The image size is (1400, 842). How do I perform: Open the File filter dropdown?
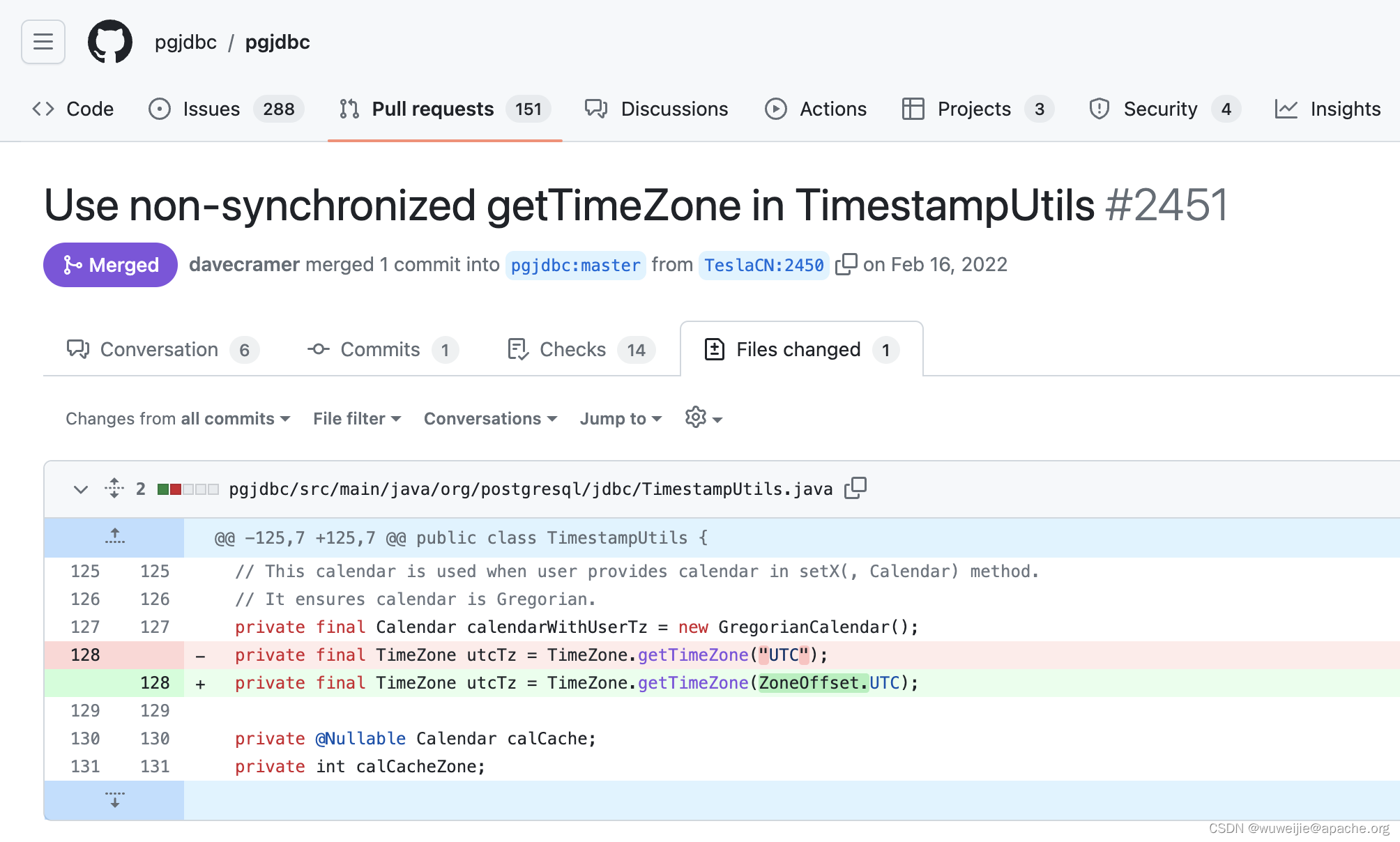(357, 418)
